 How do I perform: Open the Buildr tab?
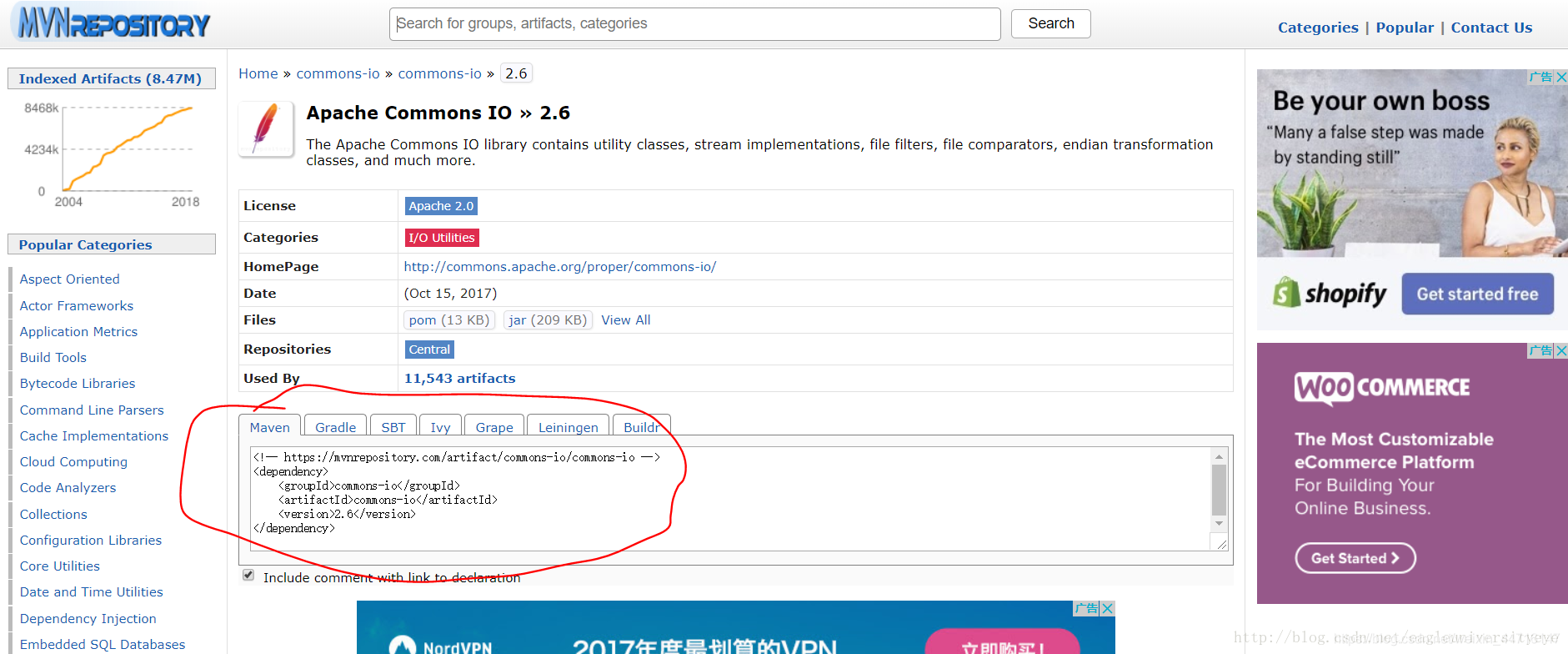point(642,426)
